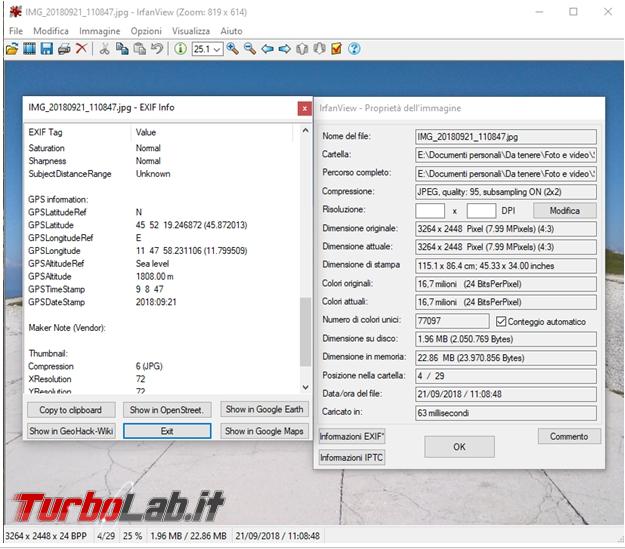The height and width of the screenshot is (549, 625).
Task: Click the Modifica button next to DPI
Action: click(x=564, y=211)
